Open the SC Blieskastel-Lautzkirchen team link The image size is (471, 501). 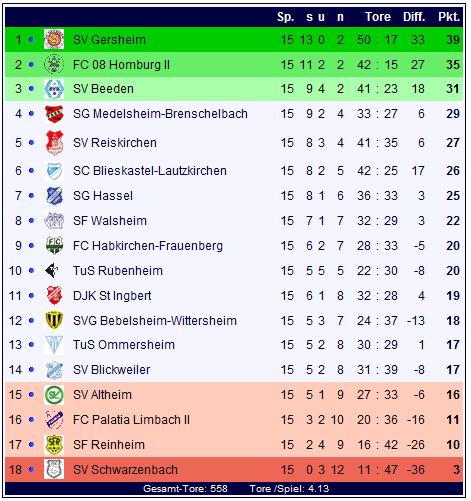pyautogui.click(x=150, y=171)
